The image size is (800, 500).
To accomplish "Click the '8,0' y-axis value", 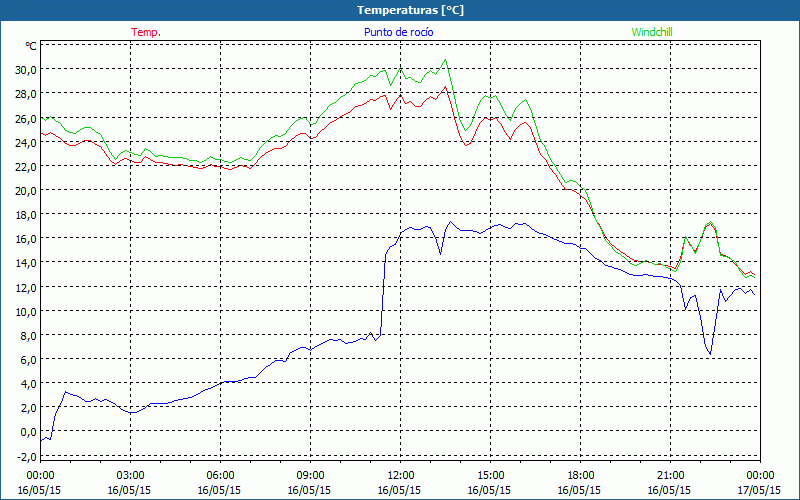I will click(28, 336).
